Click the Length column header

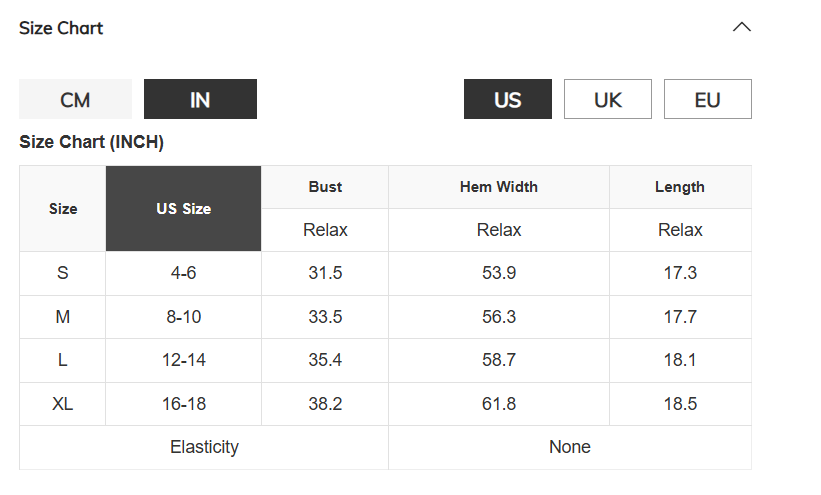680,187
